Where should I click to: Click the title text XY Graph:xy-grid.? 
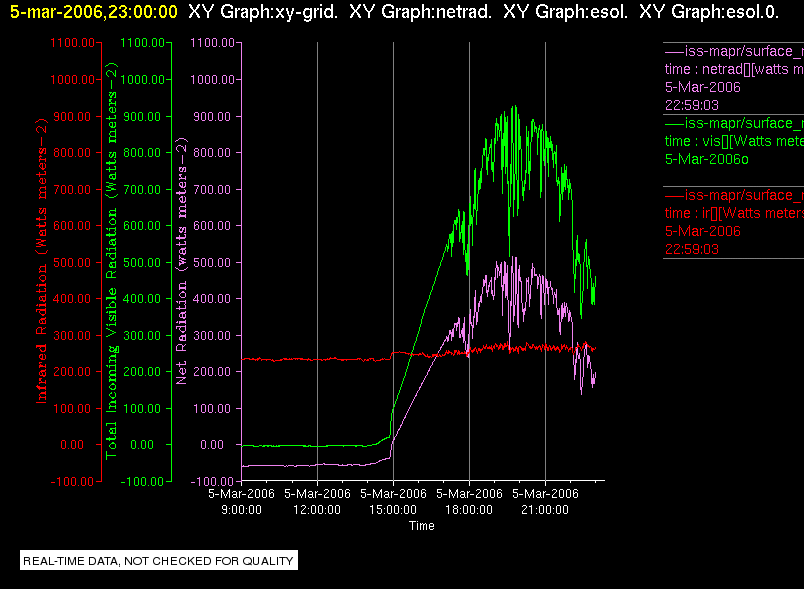[263, 11]
